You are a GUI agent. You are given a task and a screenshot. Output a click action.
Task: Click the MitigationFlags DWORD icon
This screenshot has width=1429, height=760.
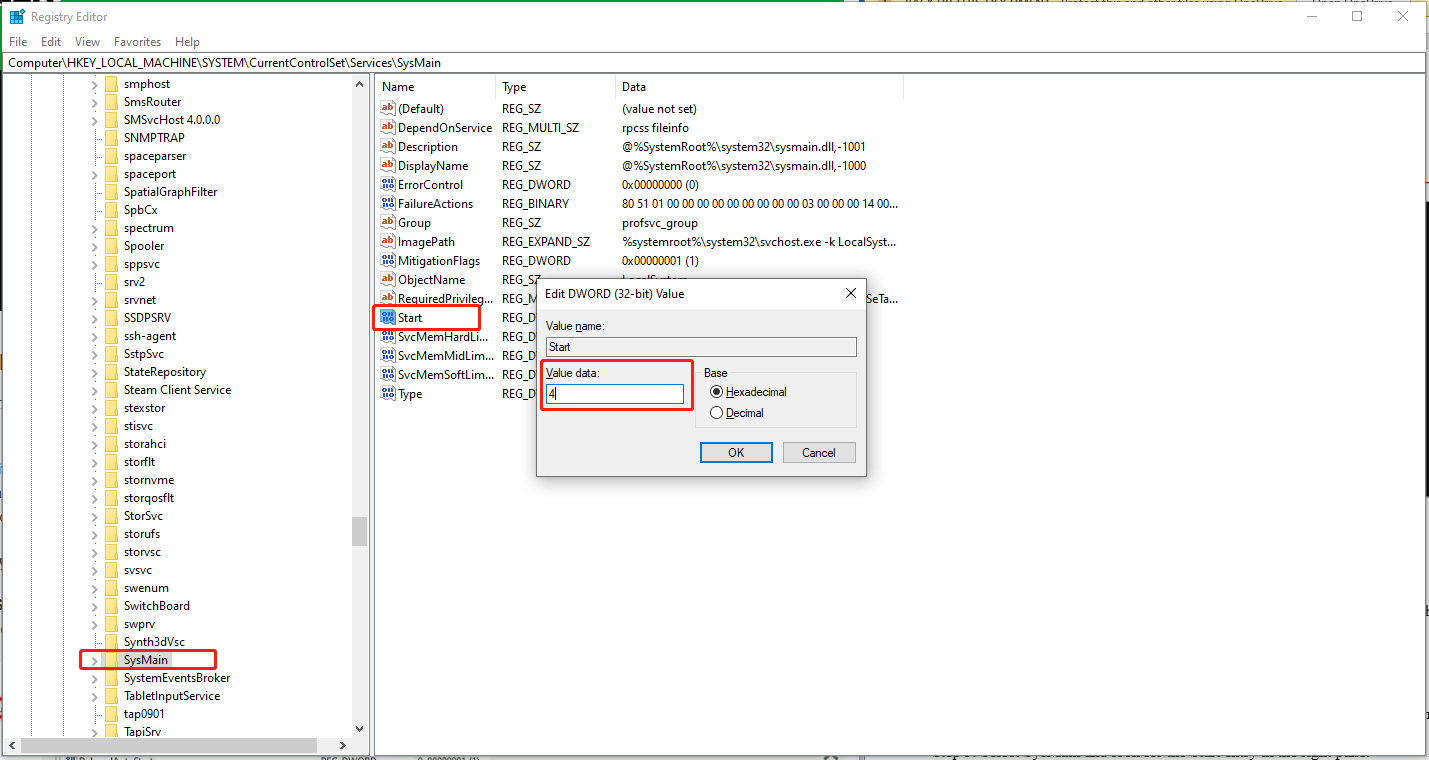coord(389,260)
